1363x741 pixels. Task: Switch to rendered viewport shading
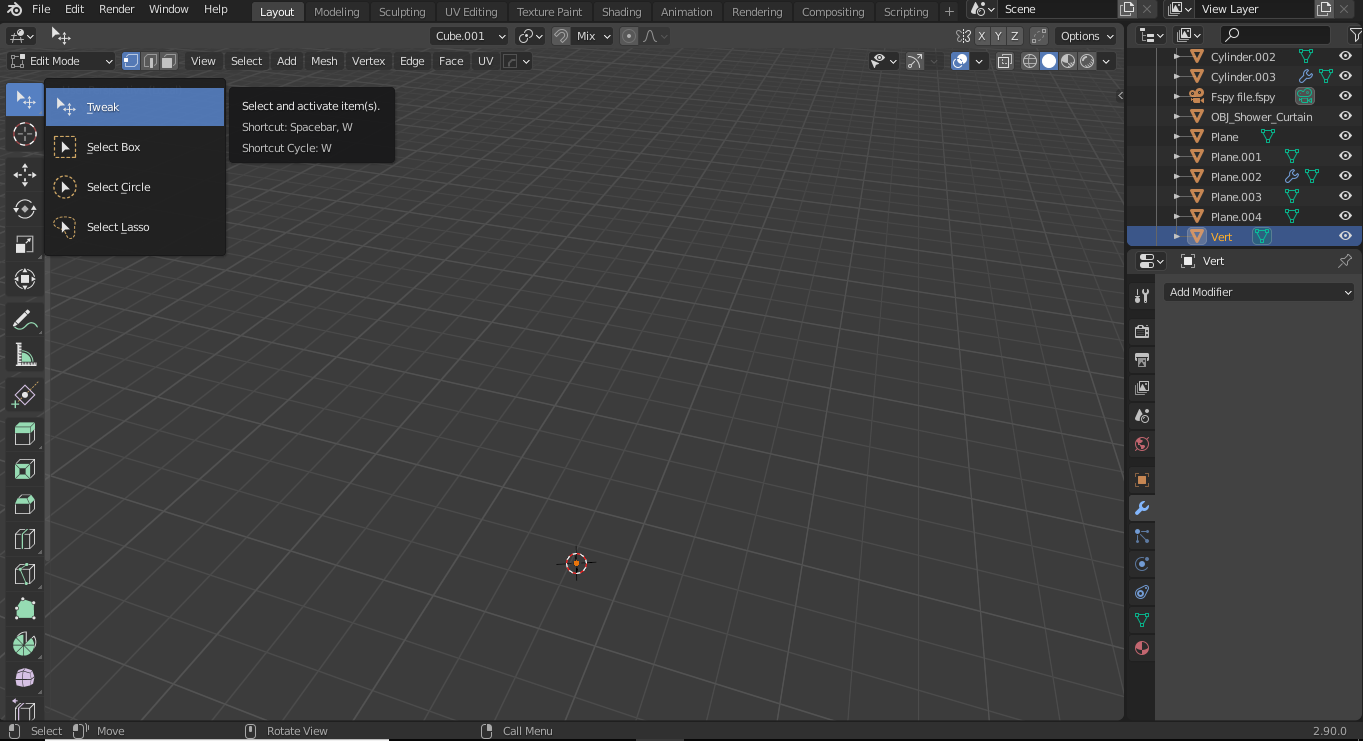coord(1087,61)
